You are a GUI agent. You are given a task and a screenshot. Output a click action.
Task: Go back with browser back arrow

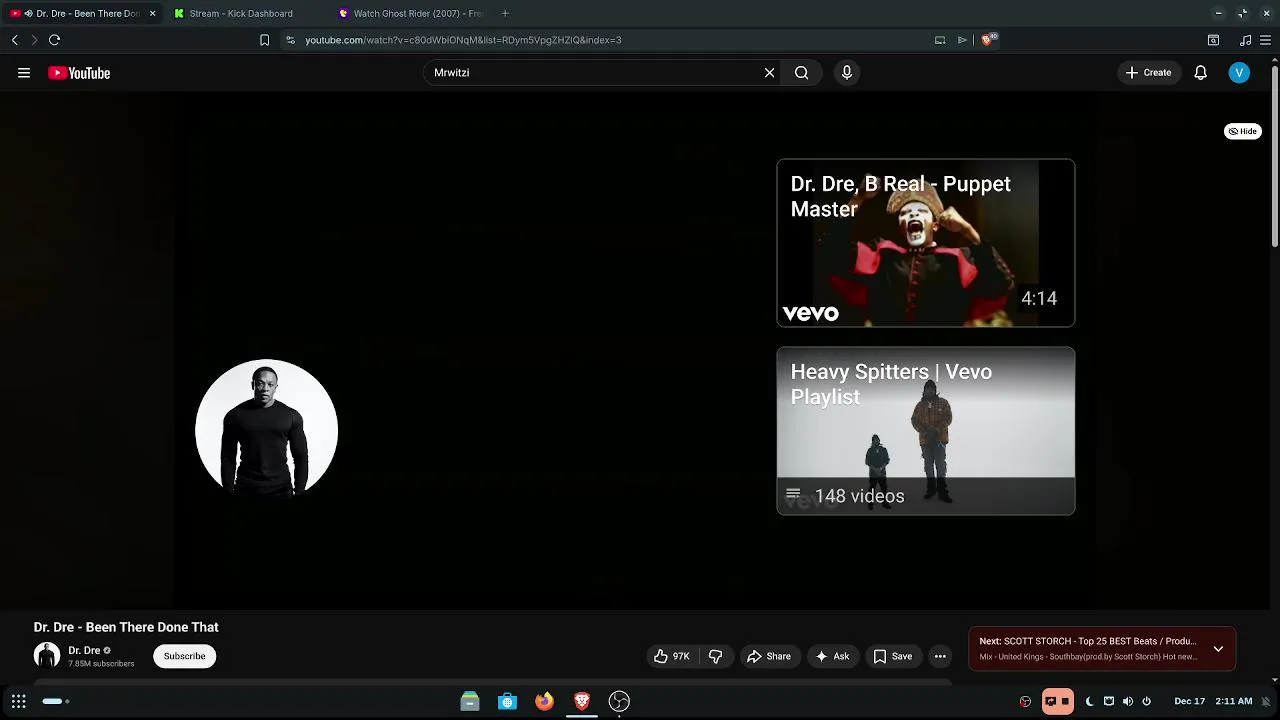point(14,40)
